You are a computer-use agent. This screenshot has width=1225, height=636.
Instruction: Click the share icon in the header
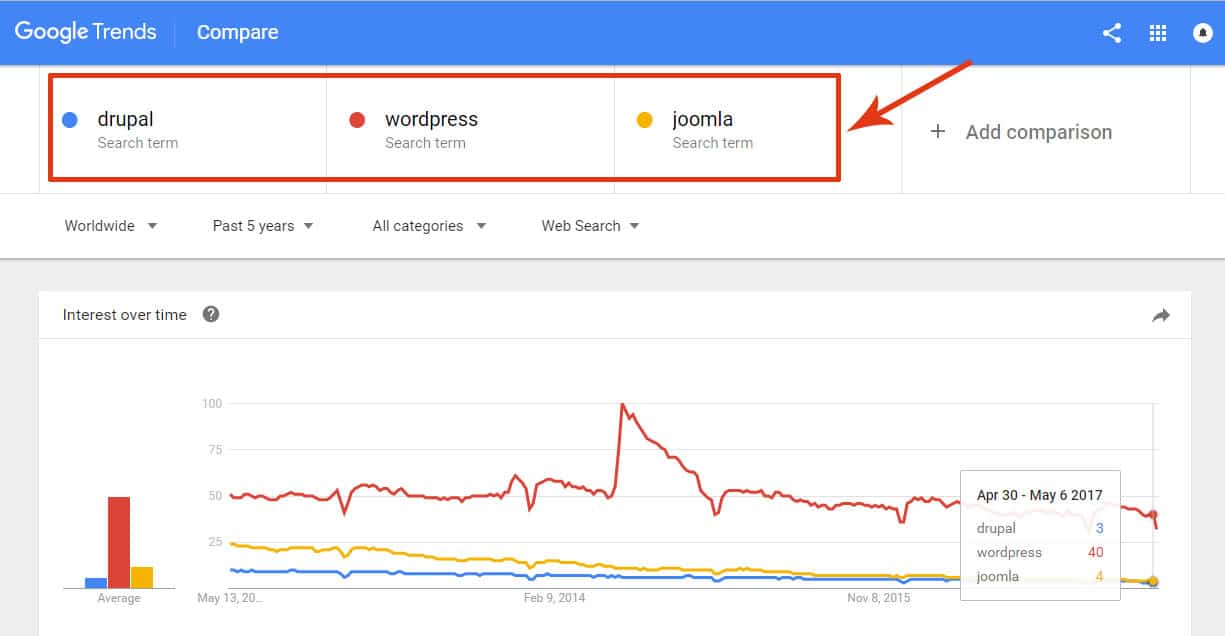1111,33
